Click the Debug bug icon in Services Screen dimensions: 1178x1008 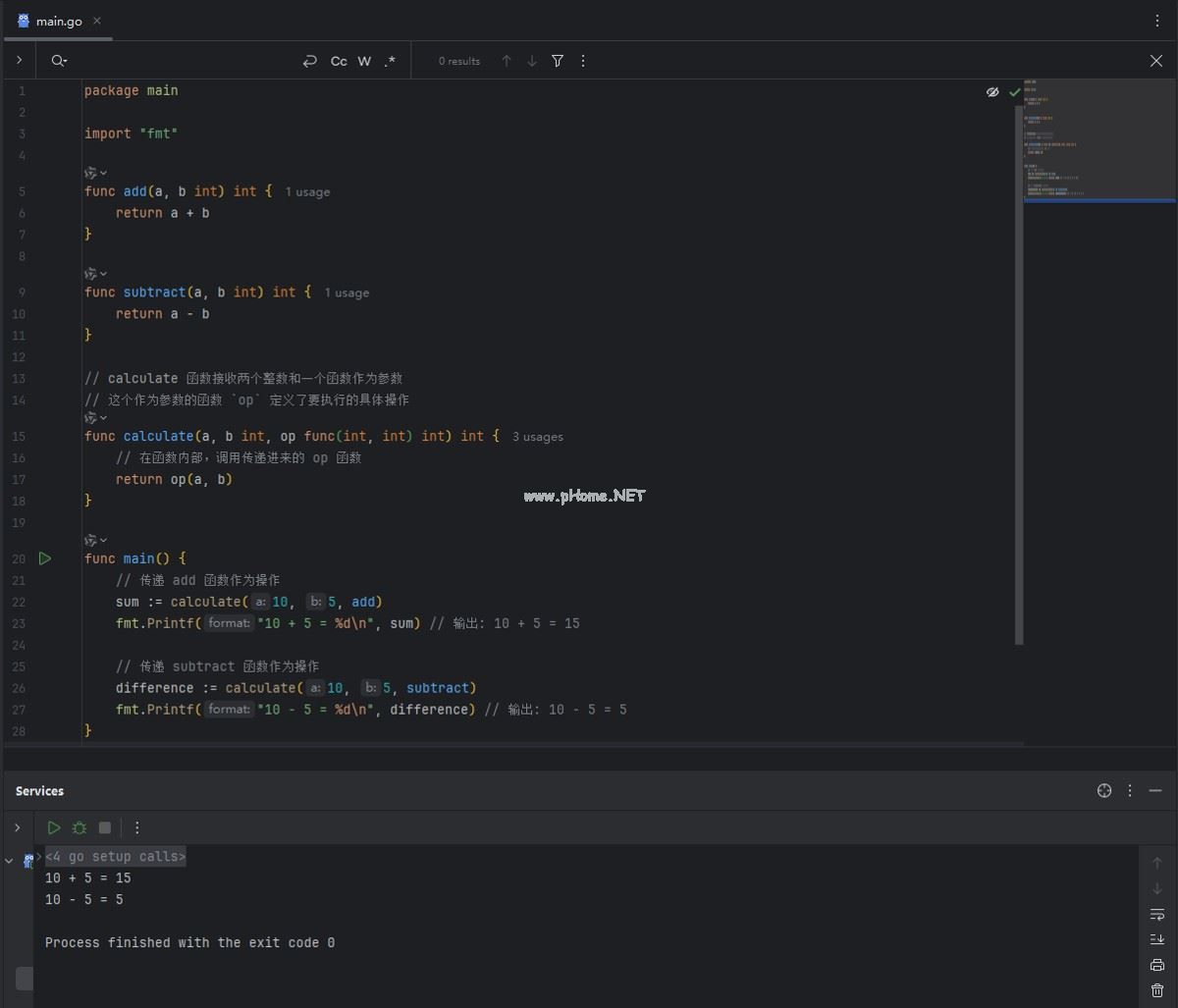(80, 827)
